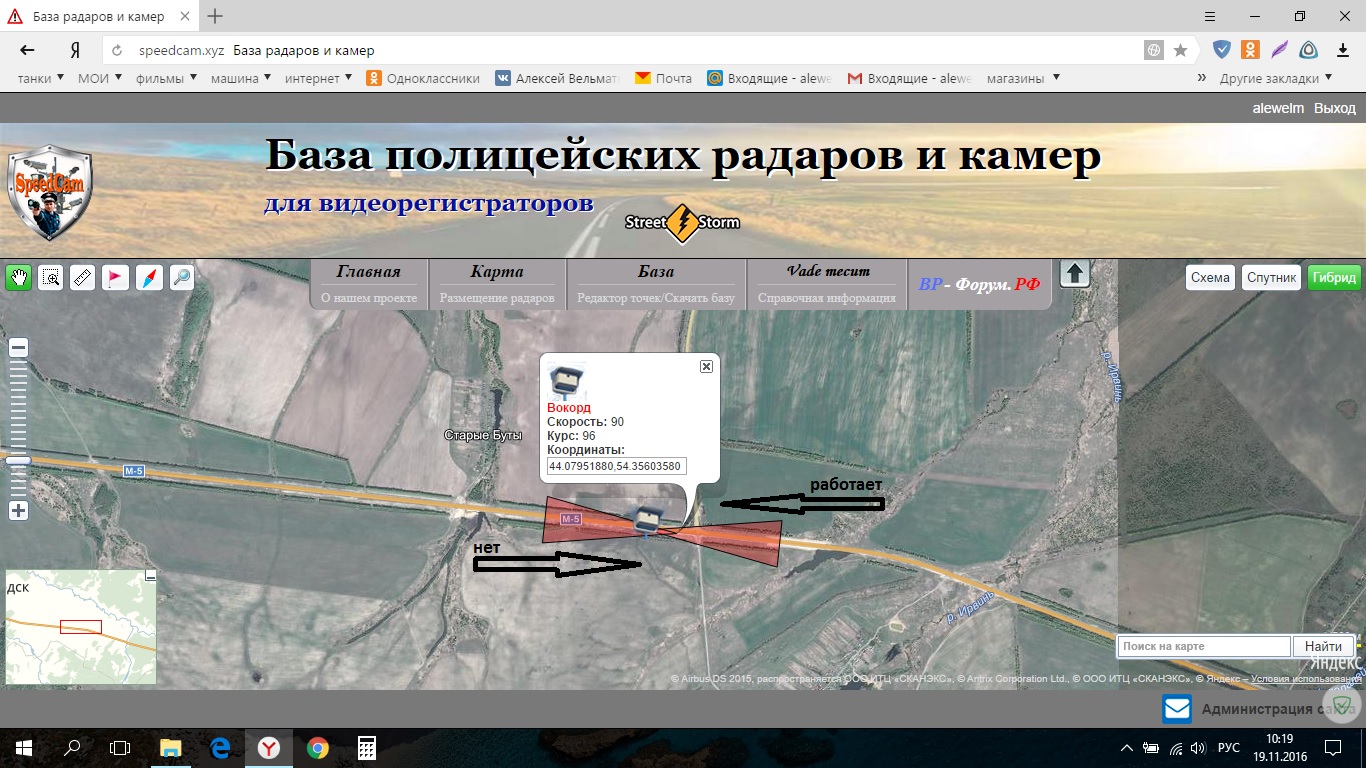Screen dimensions: 1366x768
Task: Expand the танки bookmarks folder
Action: 42,78
